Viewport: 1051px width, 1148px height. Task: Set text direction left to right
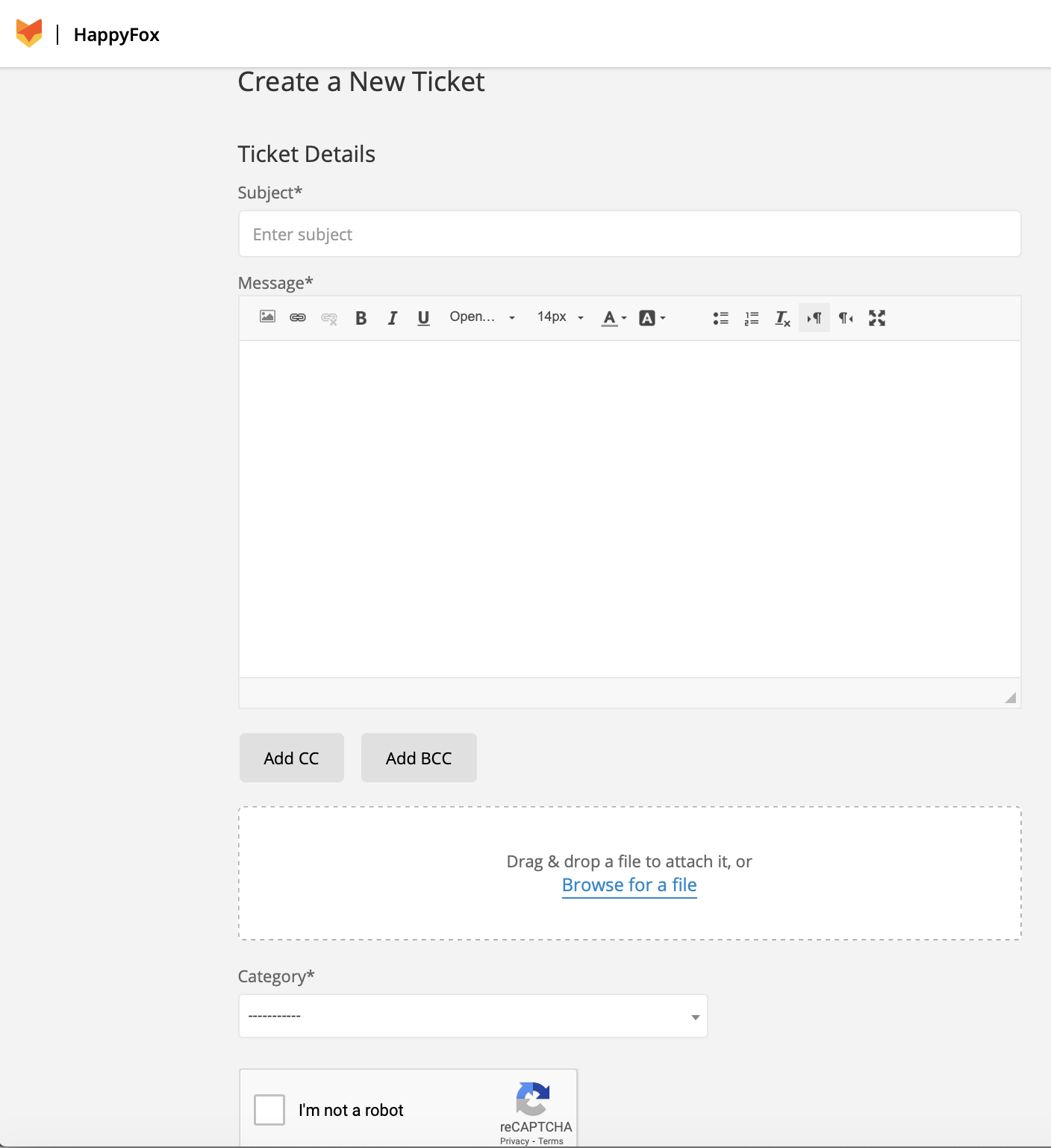click(x=814, y=318)
